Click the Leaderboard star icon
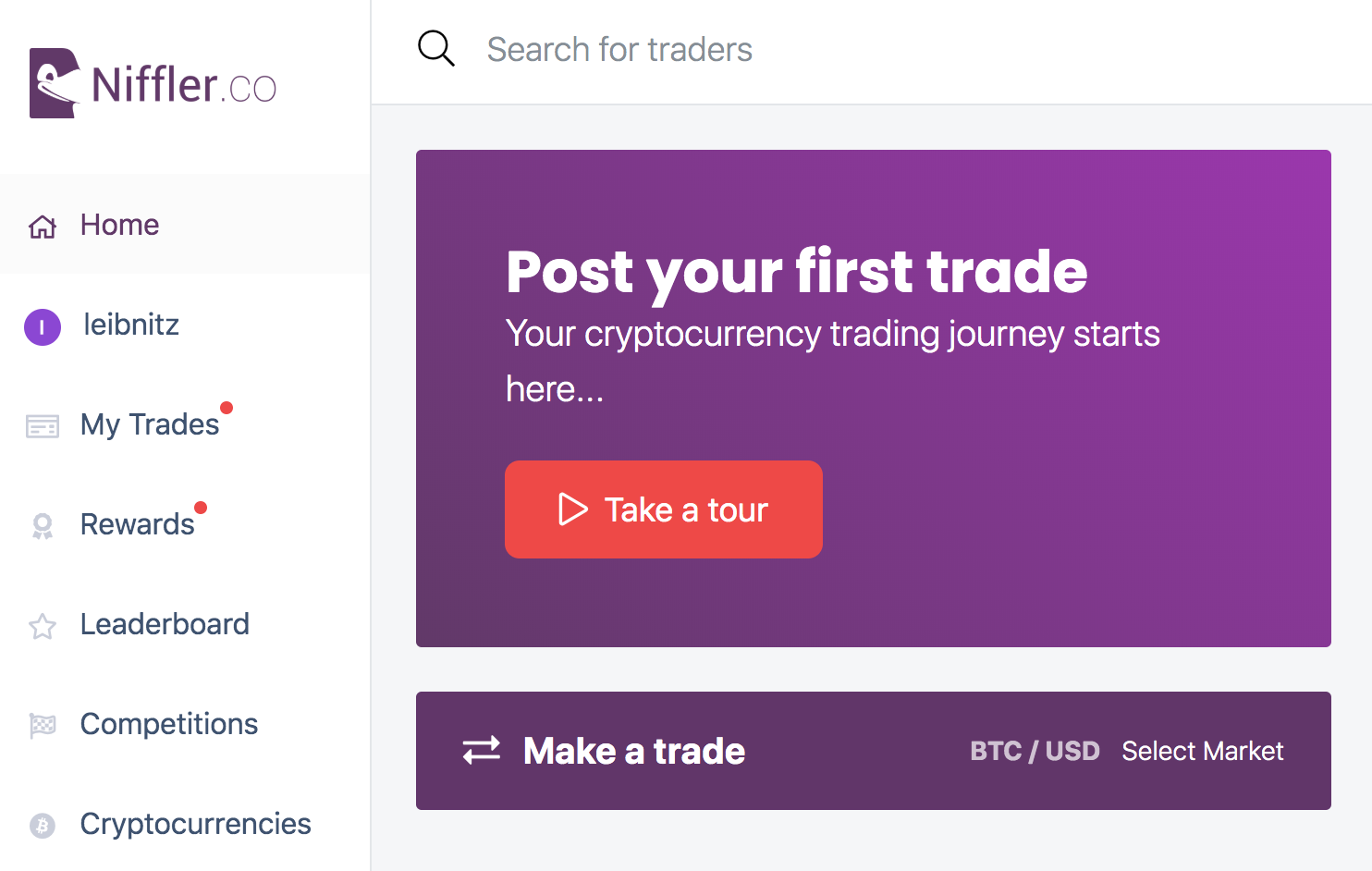Screen dimensions: 1372x871 pos(43,626)
